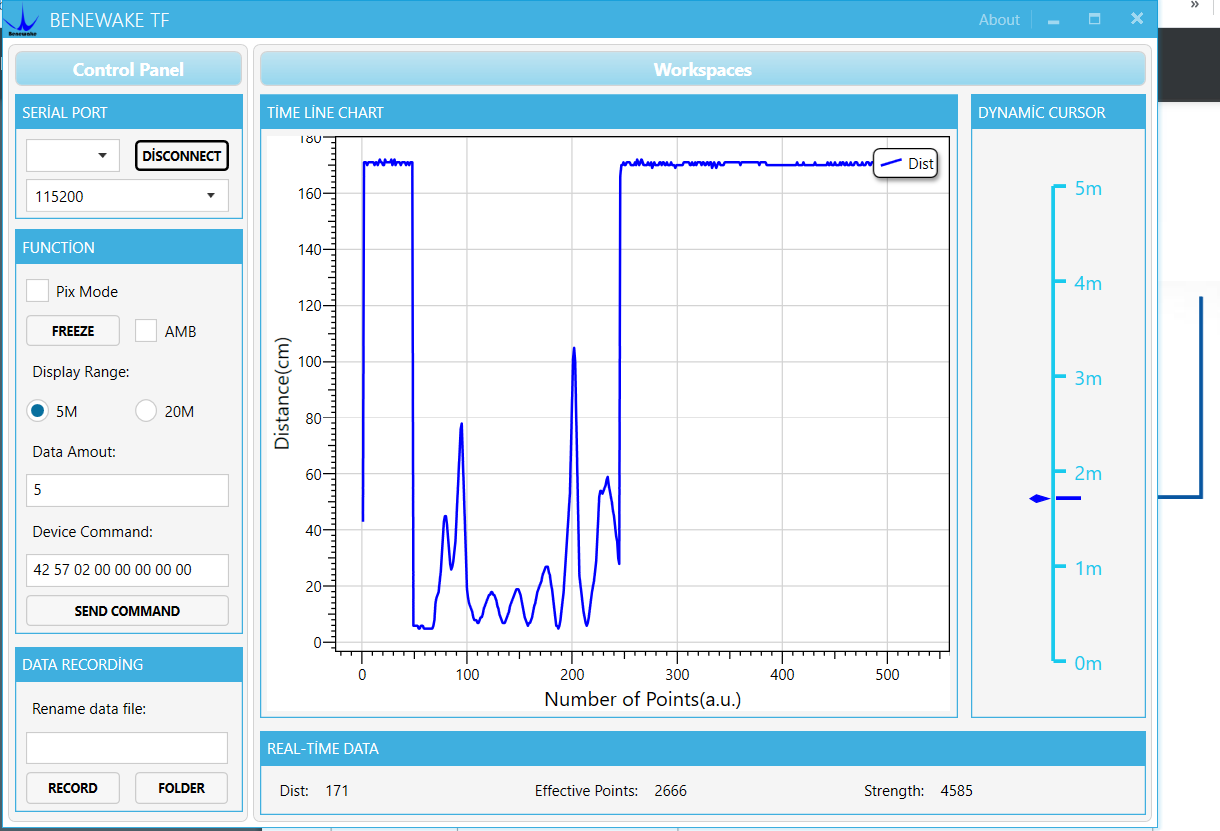Open the data FOLDER button
The width and height of the screenshot is (1220, 831).
[x=182, y=788]
